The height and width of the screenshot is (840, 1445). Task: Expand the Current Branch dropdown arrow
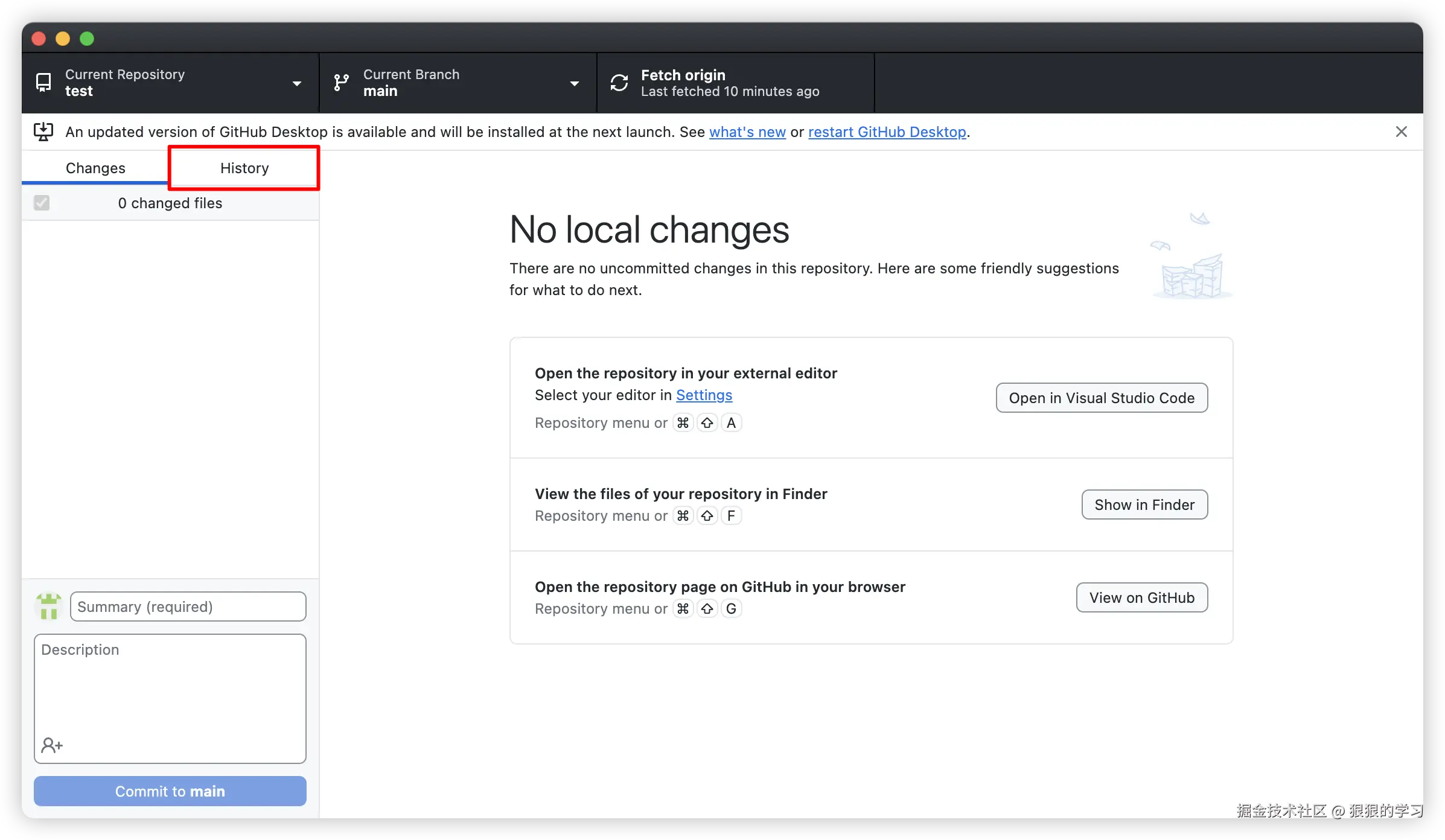574,83
